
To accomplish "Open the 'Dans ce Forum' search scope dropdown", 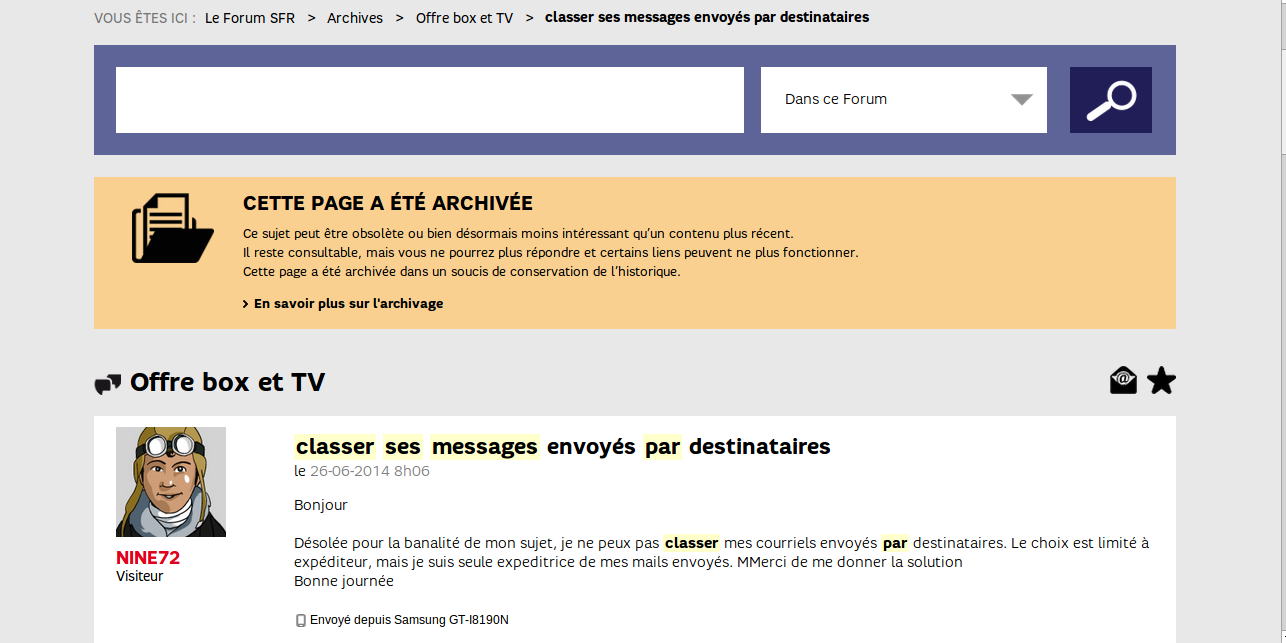I will point(903,100).
